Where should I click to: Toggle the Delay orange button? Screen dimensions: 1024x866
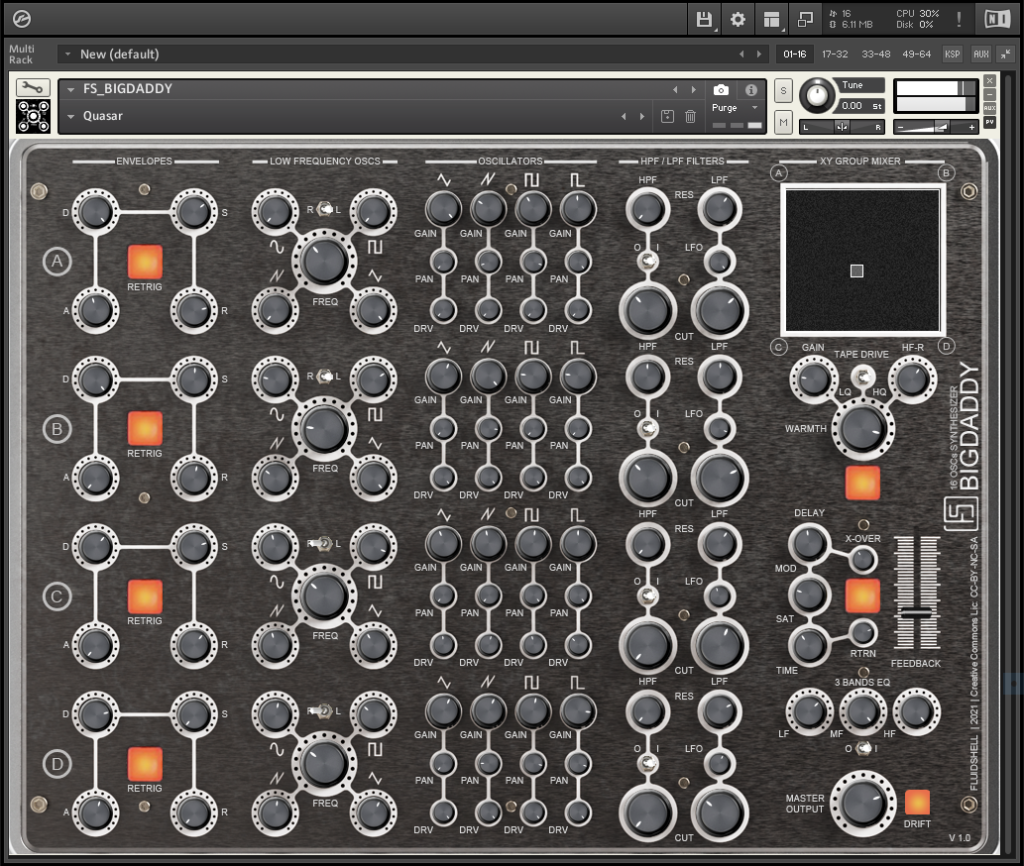coord(863,596)
